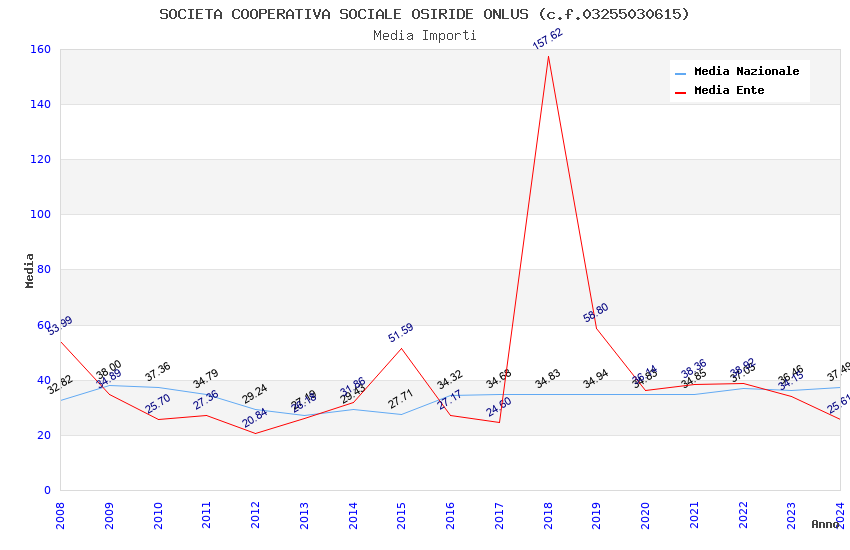This screenshot has height=550, width=850.
Task: Click the 0 y-axis label
Action: coord(47,490)
